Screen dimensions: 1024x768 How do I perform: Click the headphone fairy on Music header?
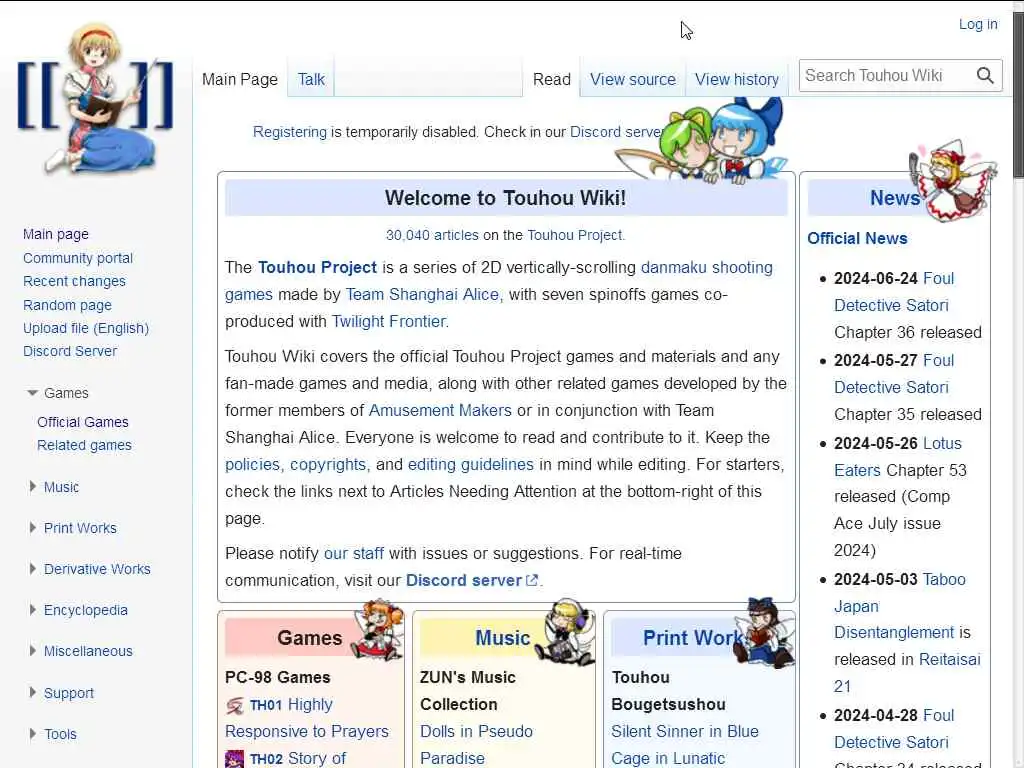click(x=566, y=632)
